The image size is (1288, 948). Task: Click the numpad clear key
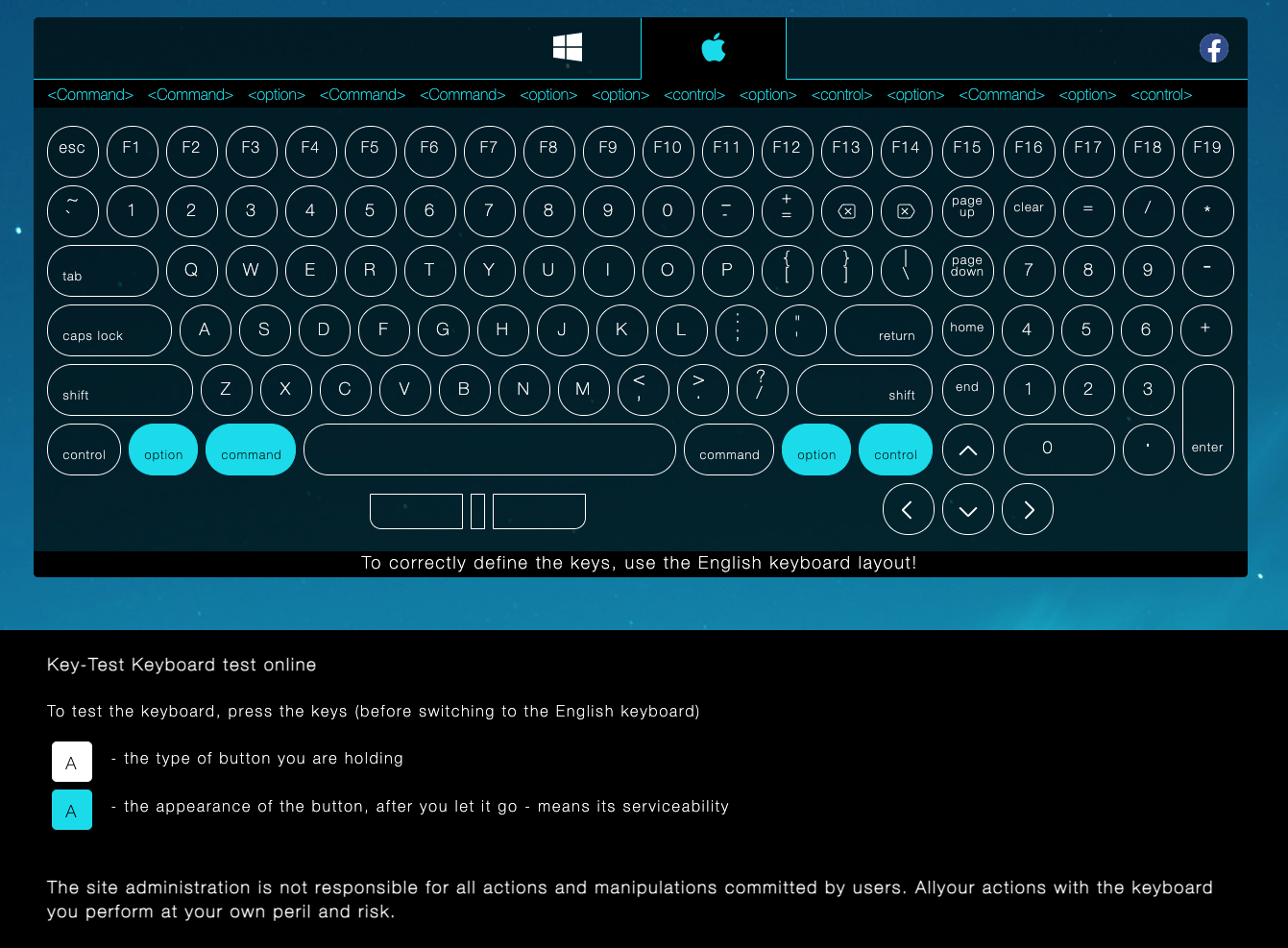tap(1028, 211)
